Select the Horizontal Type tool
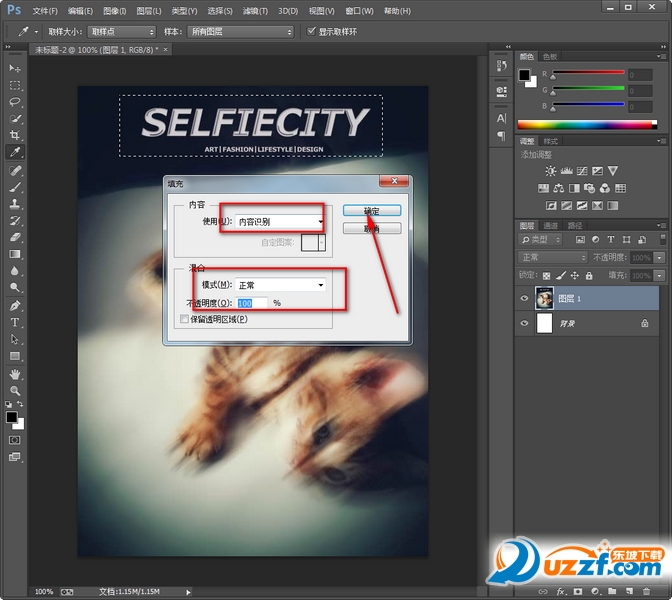672x600 pixels. [15, 322]
